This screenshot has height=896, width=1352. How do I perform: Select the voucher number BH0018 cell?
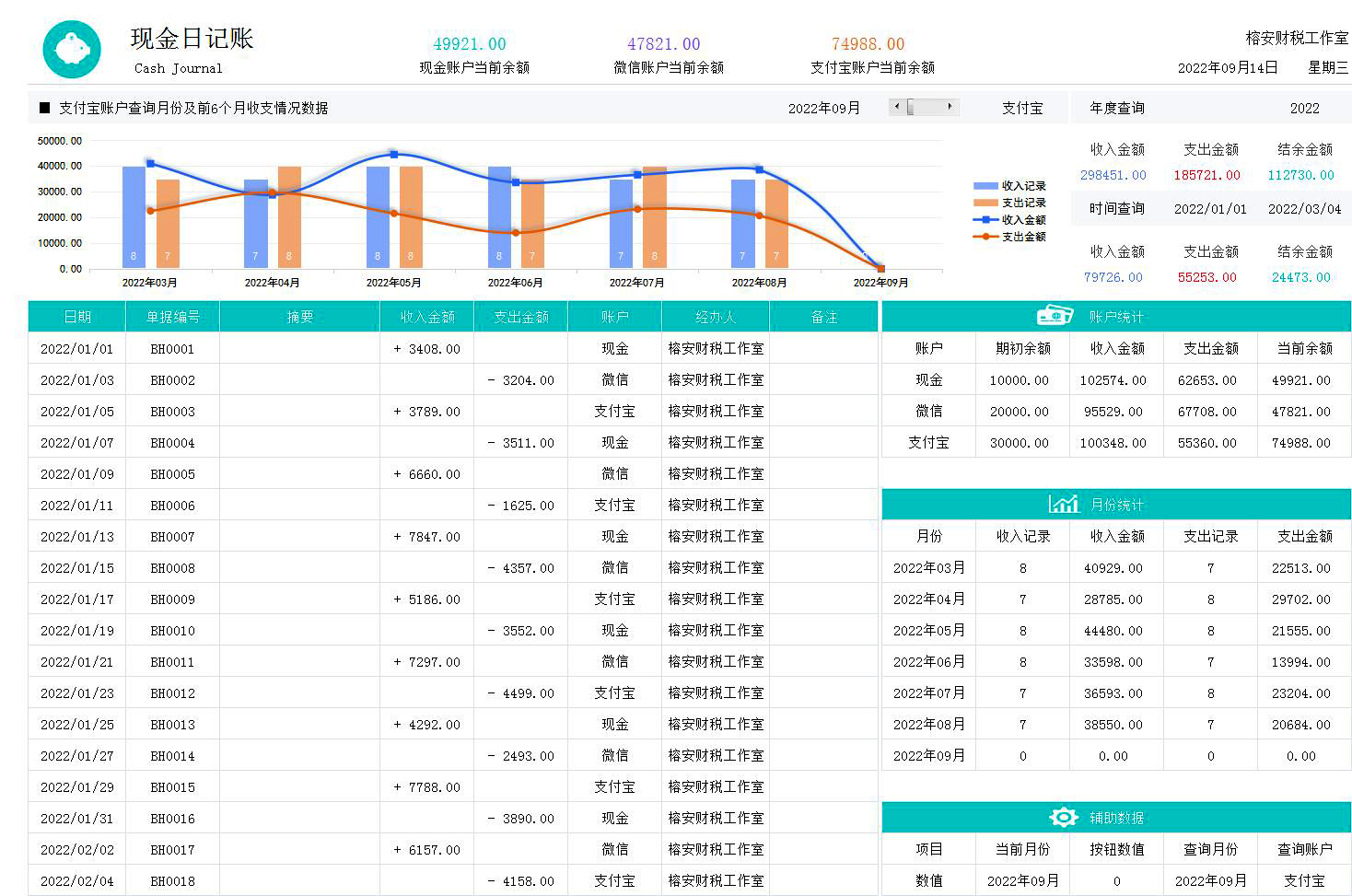(x=173, y=881)
